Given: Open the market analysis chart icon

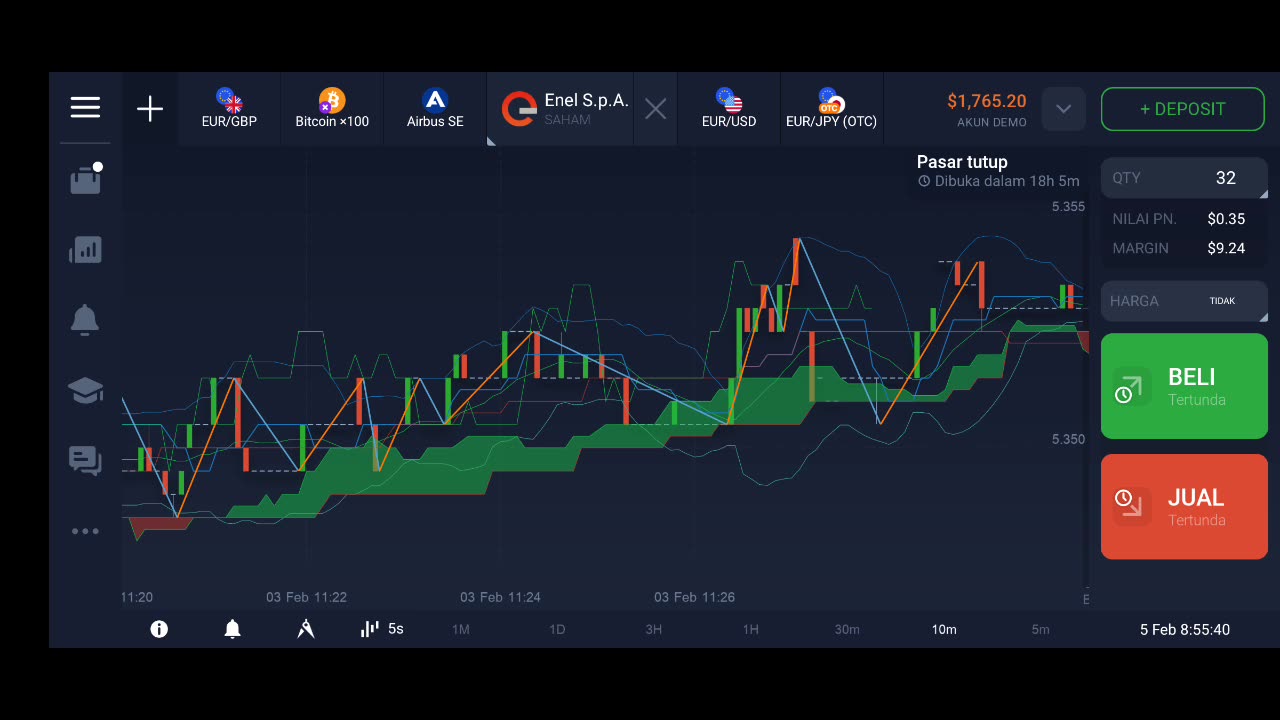Looking at the screenshot, I should pos(85,250).
